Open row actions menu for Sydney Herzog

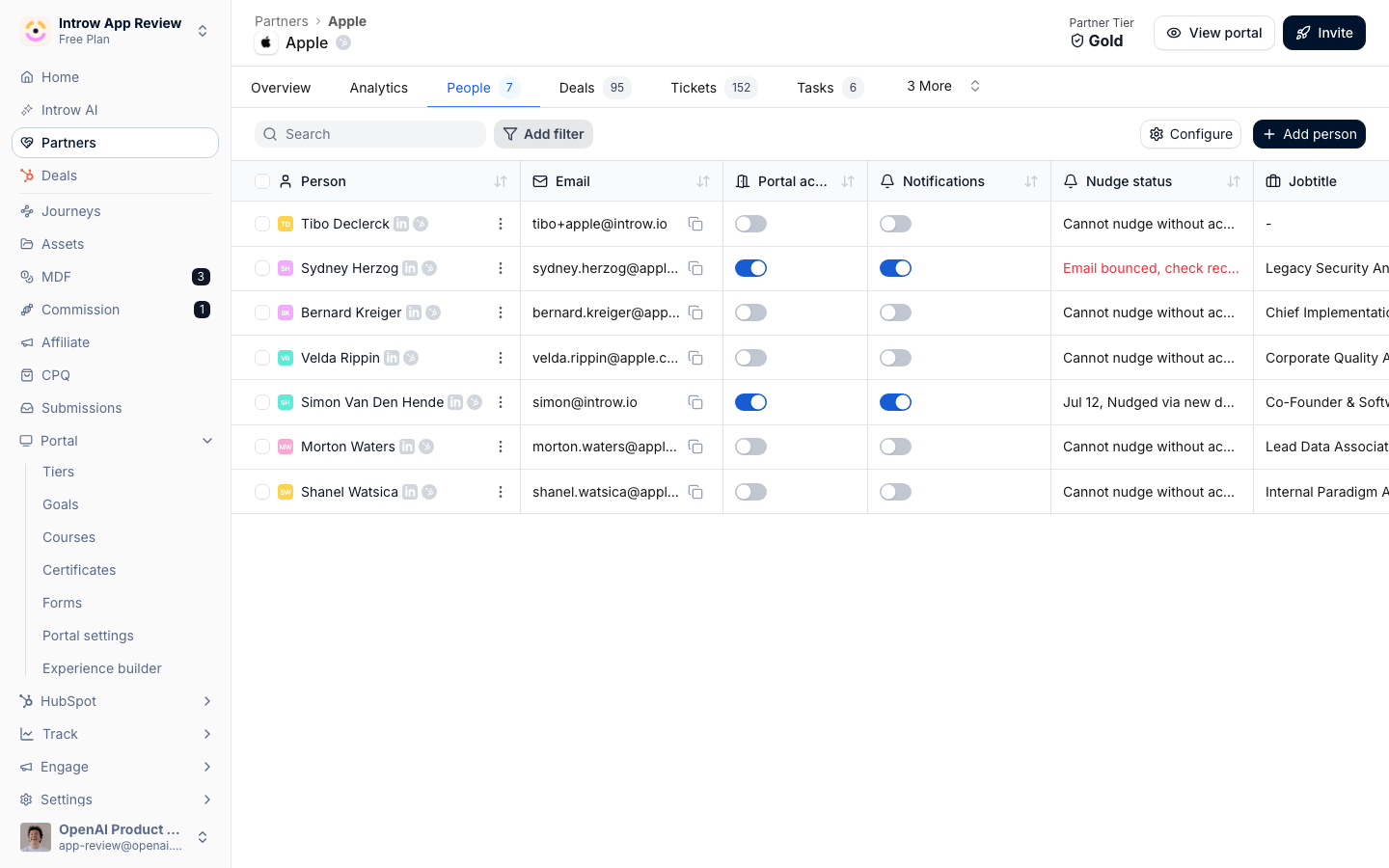[500, 268]
